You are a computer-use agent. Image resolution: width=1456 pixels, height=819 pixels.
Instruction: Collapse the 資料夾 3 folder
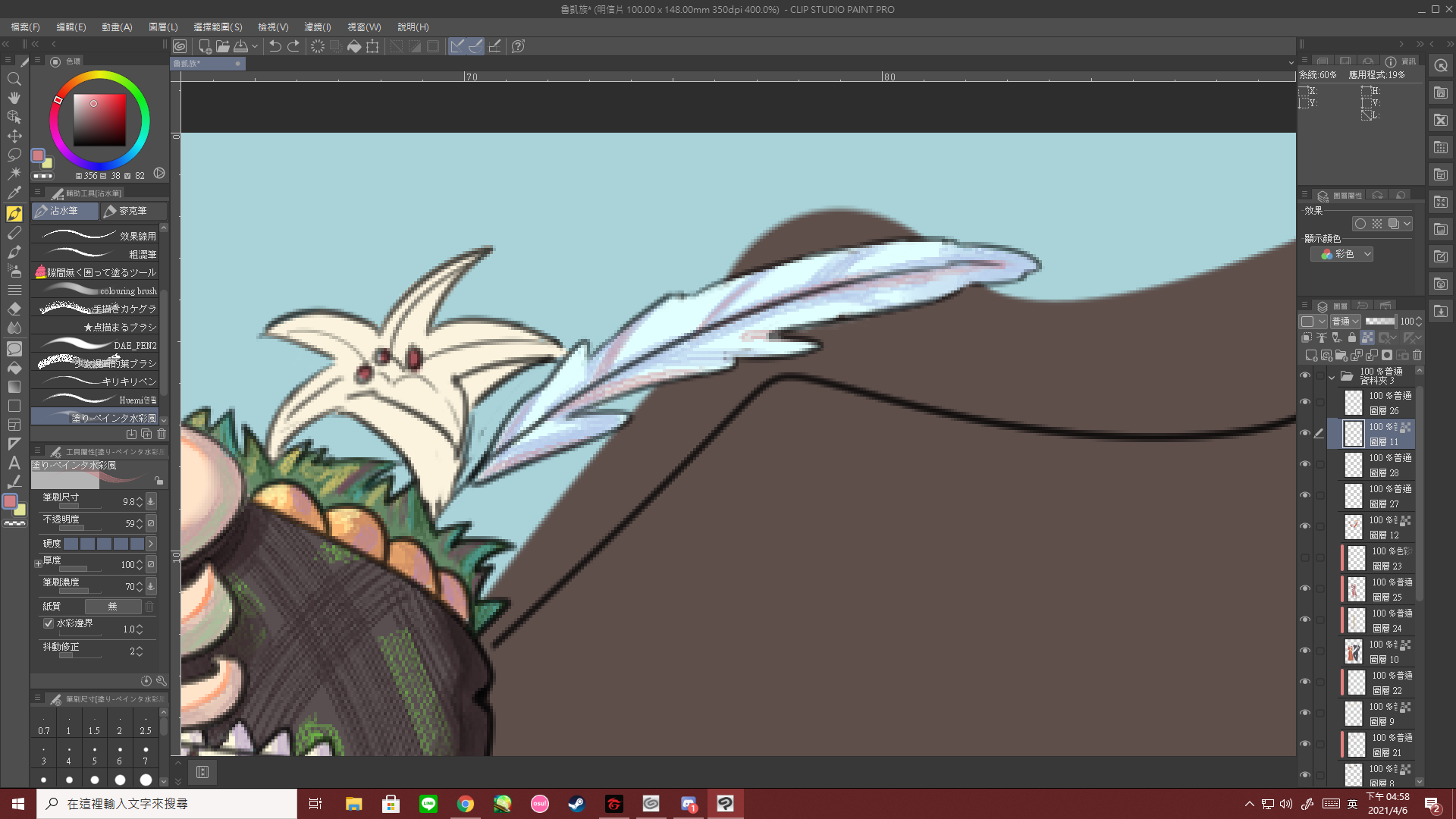point(1332,376)
